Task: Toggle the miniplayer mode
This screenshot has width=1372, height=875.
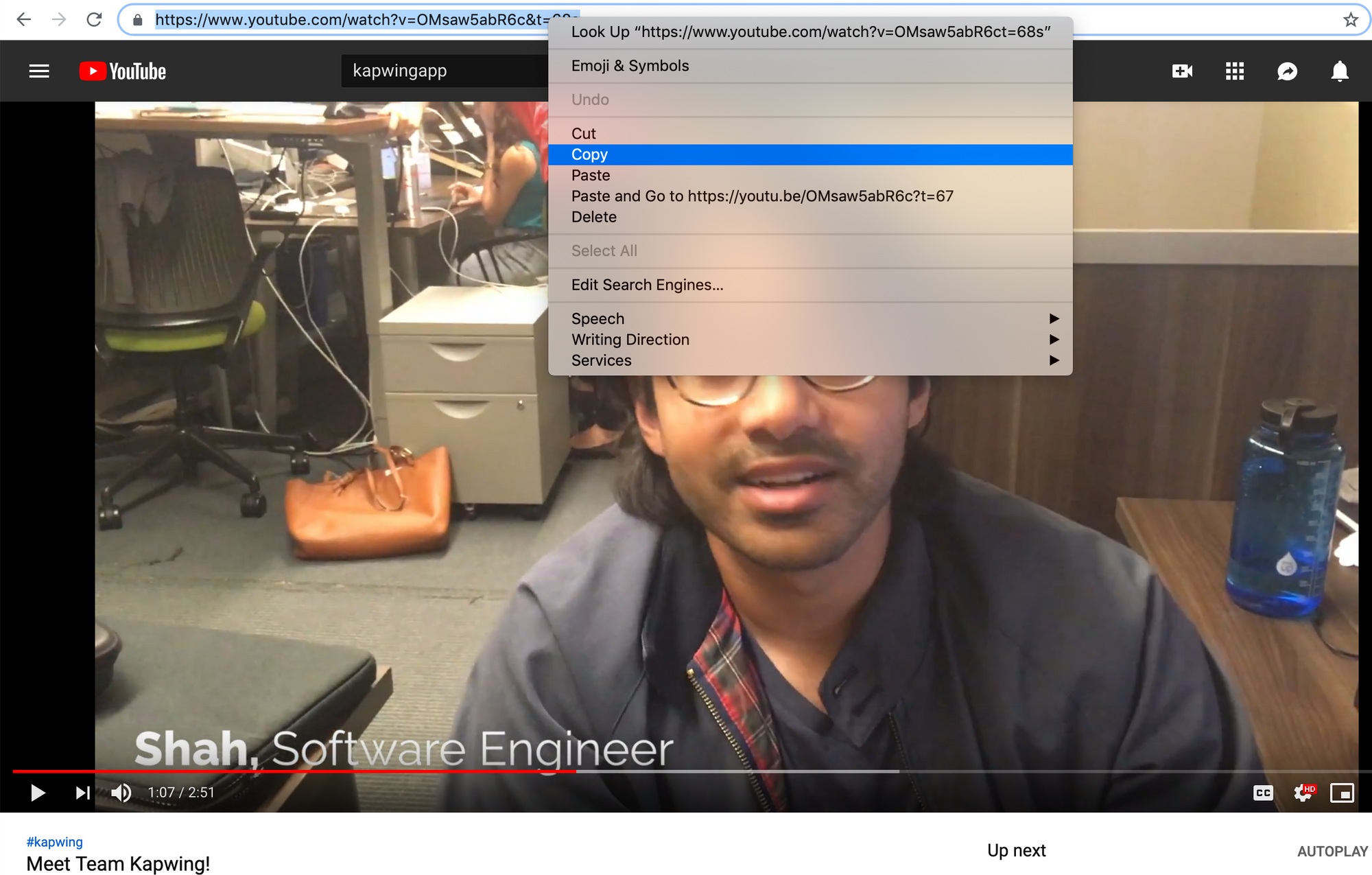Action: [x=1342, y=793]
